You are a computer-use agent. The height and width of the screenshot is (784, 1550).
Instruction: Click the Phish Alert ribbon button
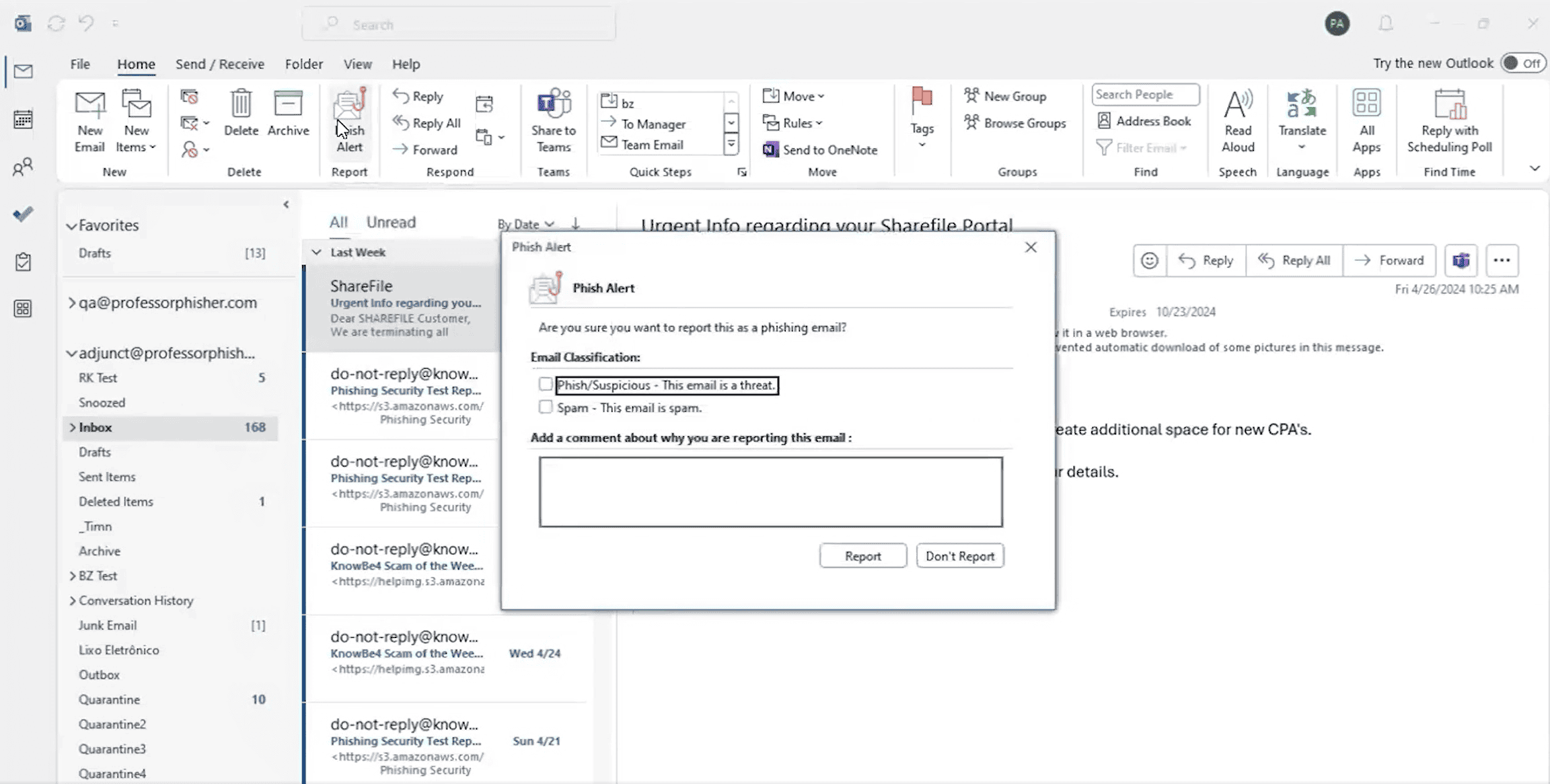pos(349,121)
